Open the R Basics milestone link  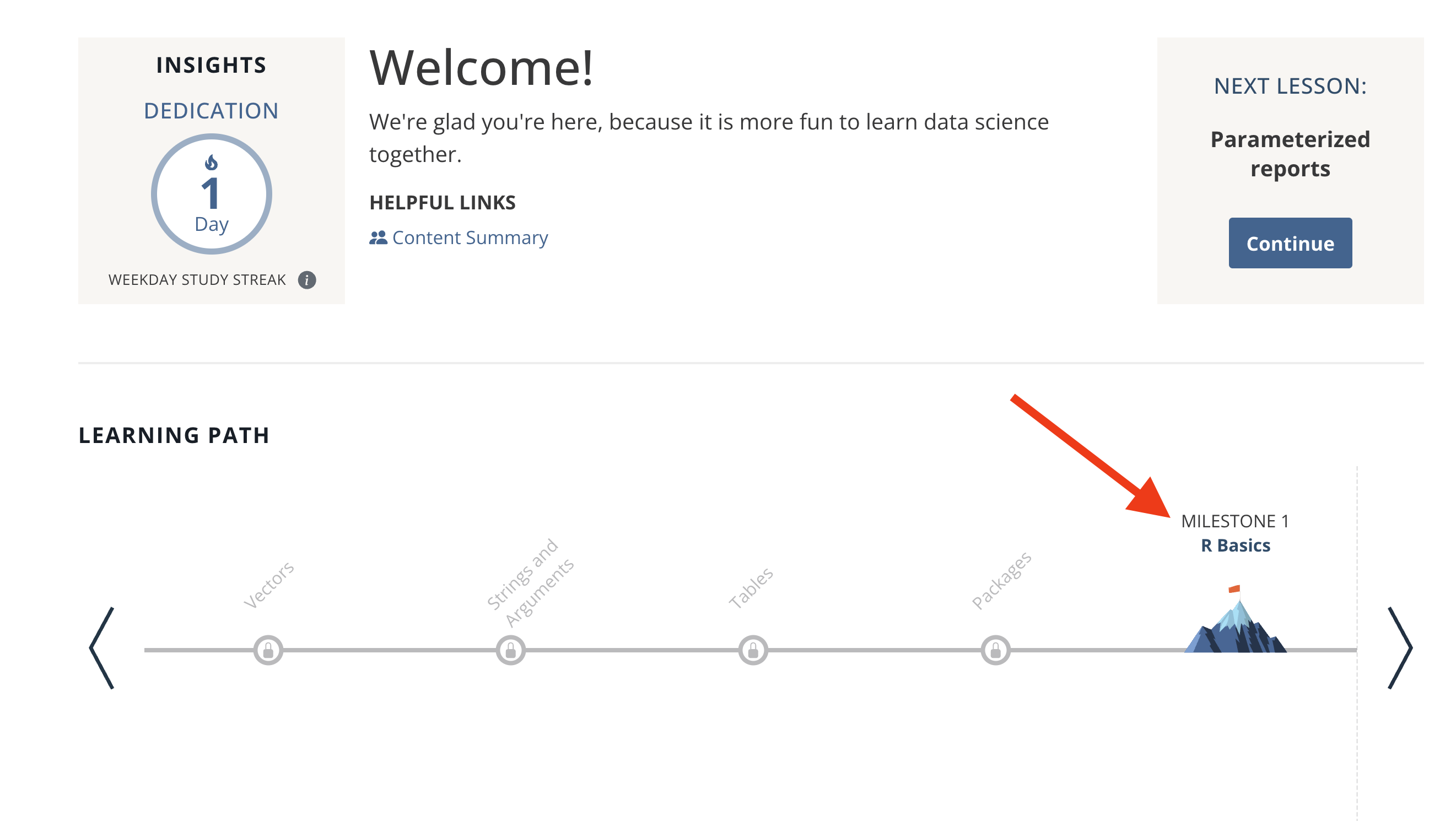click(x=1236, y=545)
